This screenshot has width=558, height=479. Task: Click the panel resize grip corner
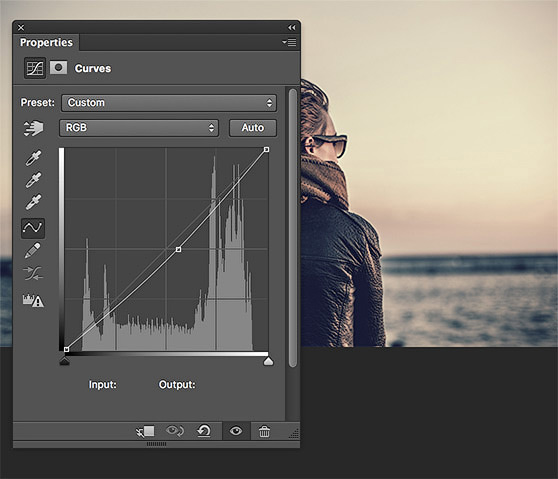click(x=294, y=433)
